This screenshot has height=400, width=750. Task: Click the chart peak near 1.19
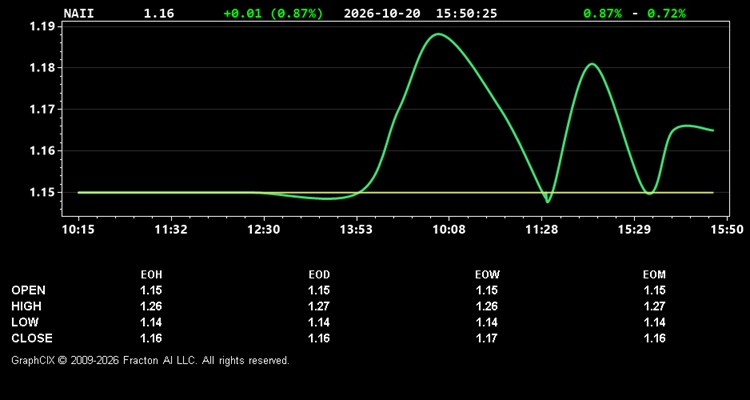[x=439, y=34]
